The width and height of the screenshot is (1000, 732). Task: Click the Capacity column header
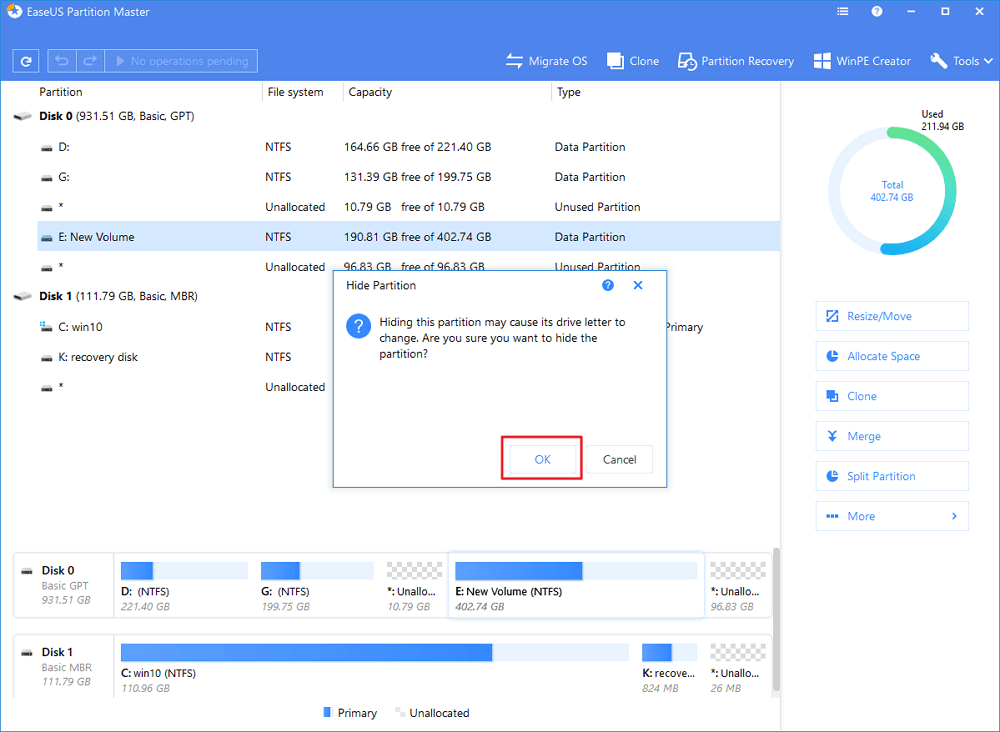(x=370, y=92)
